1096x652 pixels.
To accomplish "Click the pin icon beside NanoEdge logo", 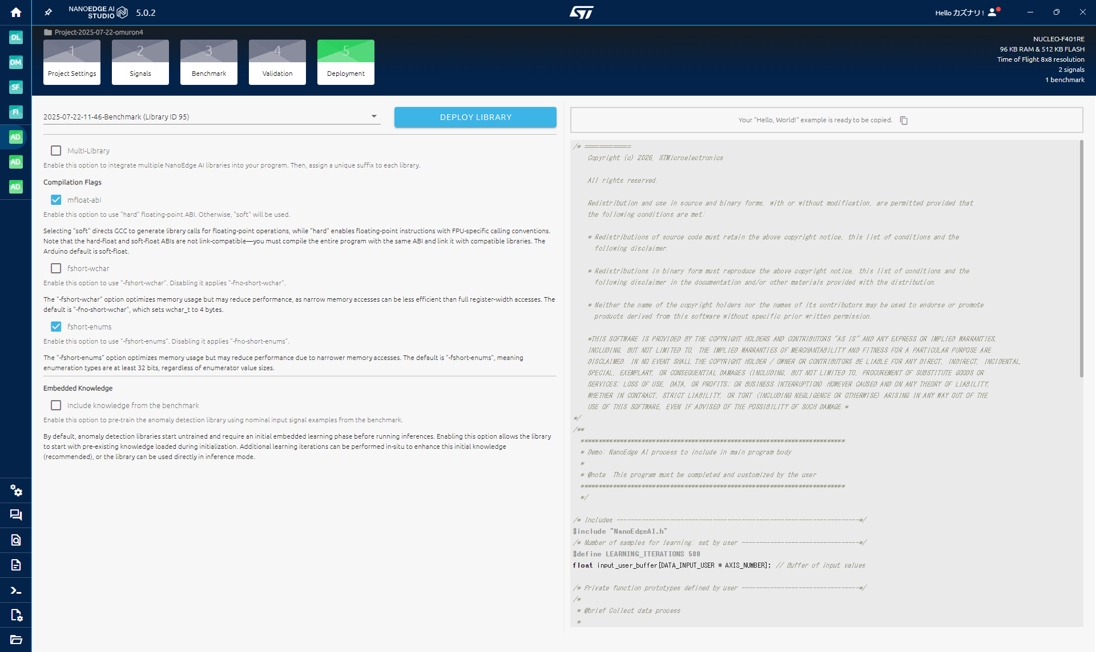I will (x=48, y=13).
